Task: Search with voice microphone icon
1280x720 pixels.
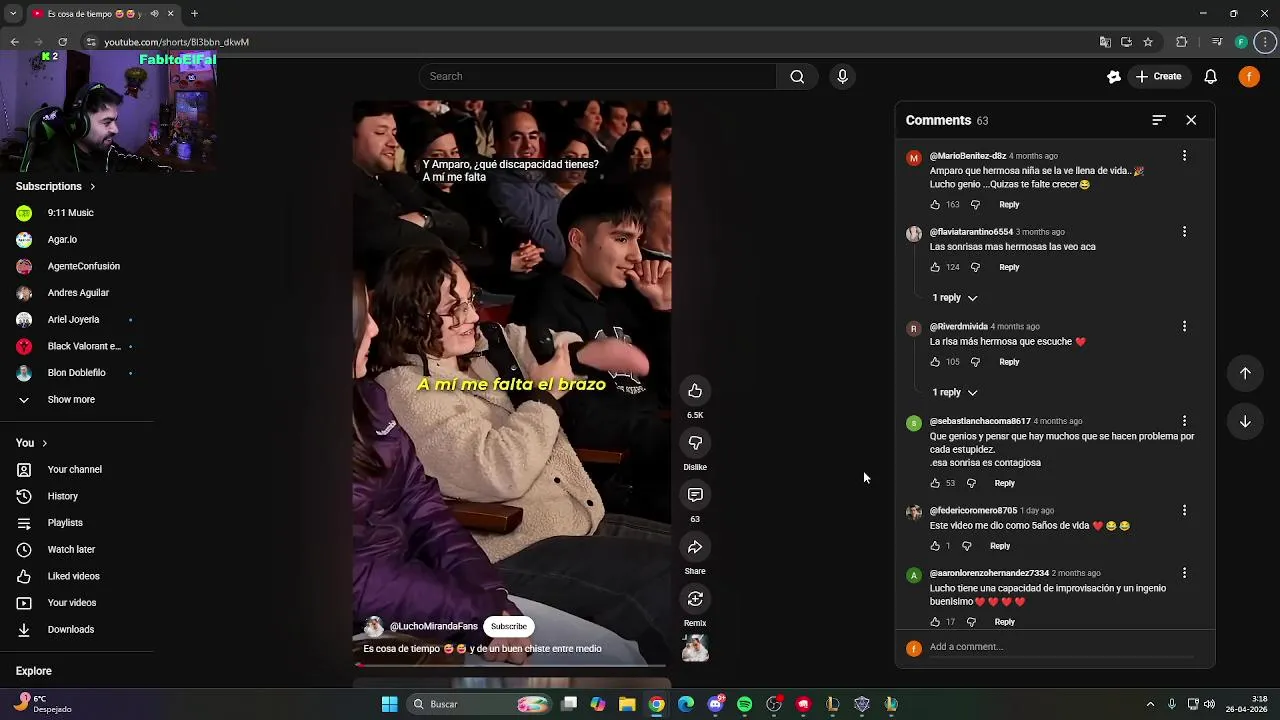Action: pos(842,76)
